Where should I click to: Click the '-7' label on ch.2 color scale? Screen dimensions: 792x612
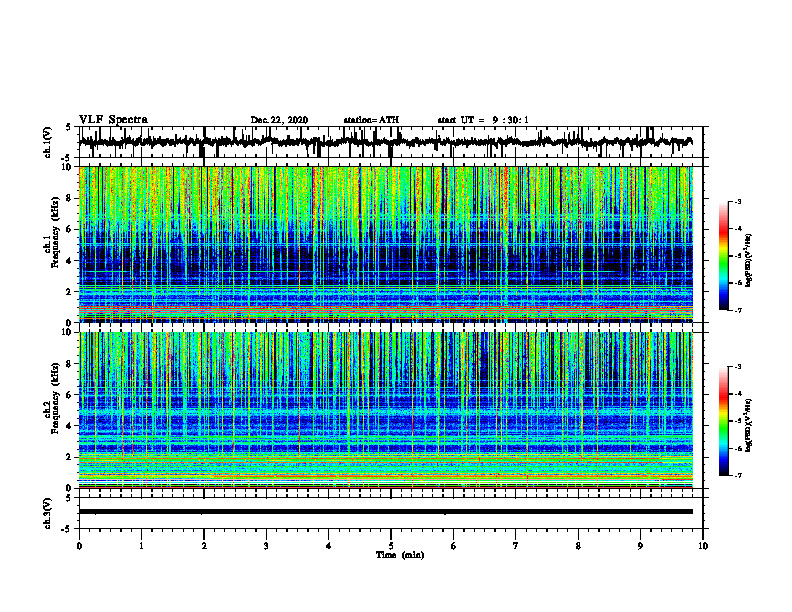[x=737, y=476]
